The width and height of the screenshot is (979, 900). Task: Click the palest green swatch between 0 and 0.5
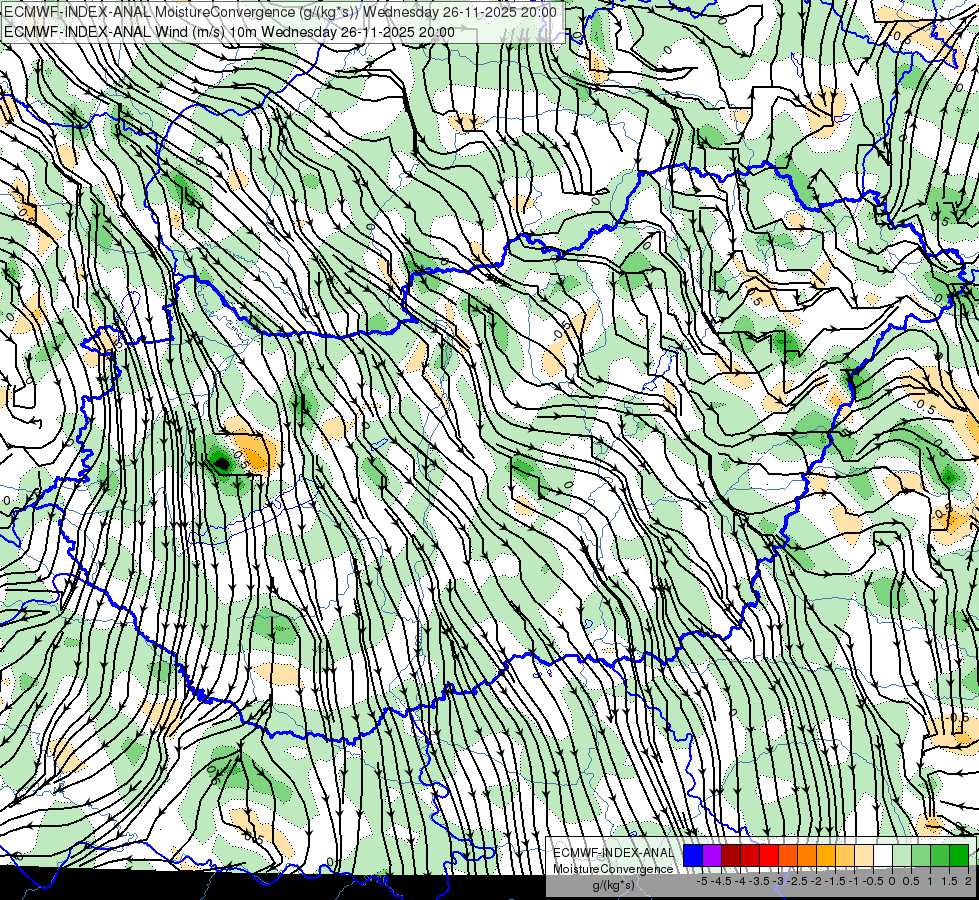coord(902,855)
